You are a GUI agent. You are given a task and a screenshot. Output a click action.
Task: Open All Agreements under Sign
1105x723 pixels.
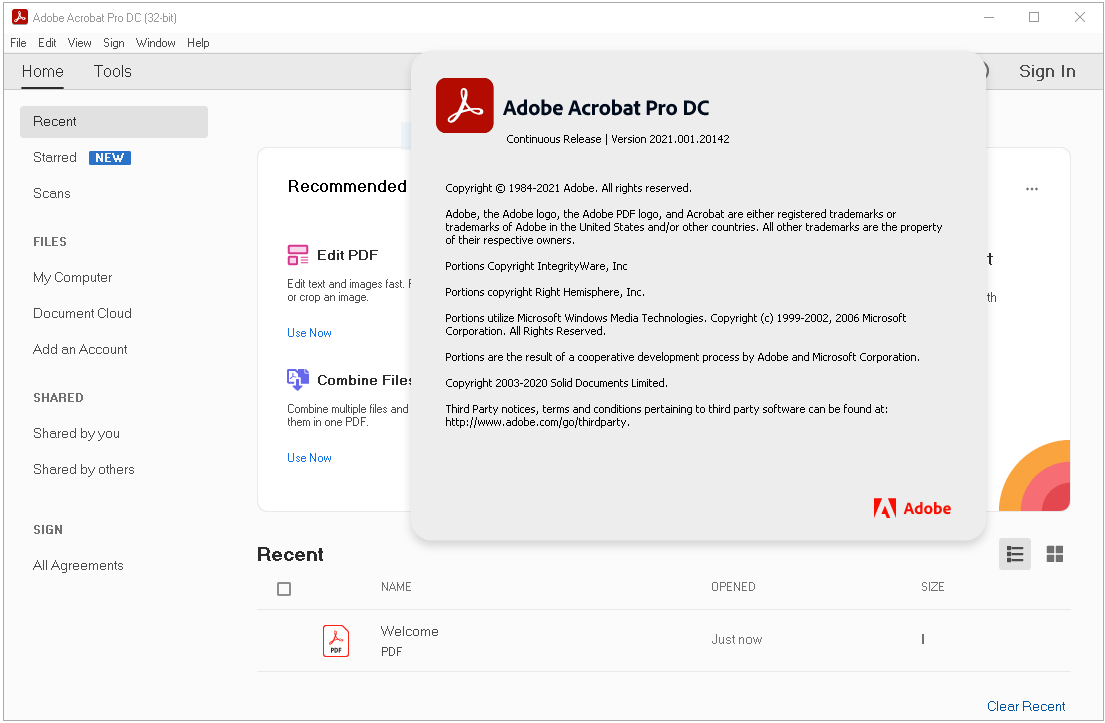pyautogui.click(x=78, y=565)
